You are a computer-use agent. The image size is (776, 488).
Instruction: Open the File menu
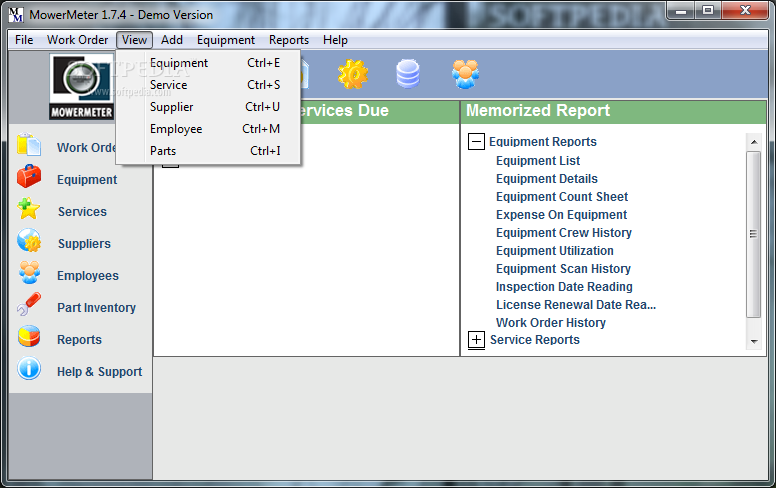point(24,40)
